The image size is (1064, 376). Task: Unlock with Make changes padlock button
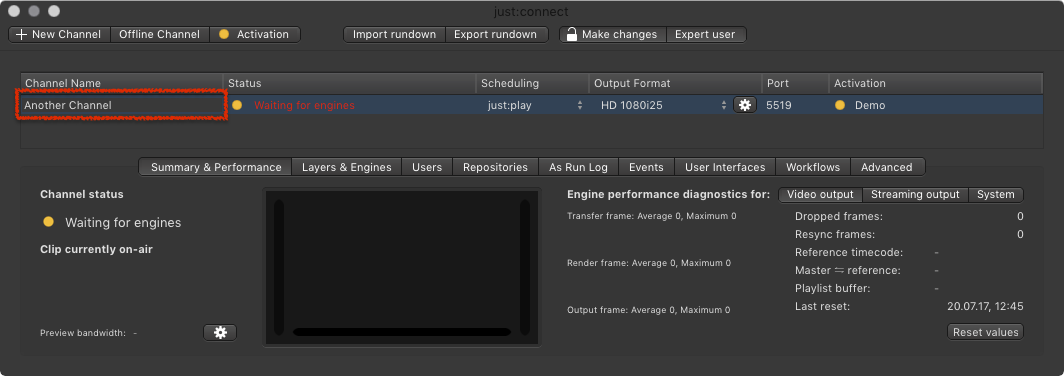[613, 34]
